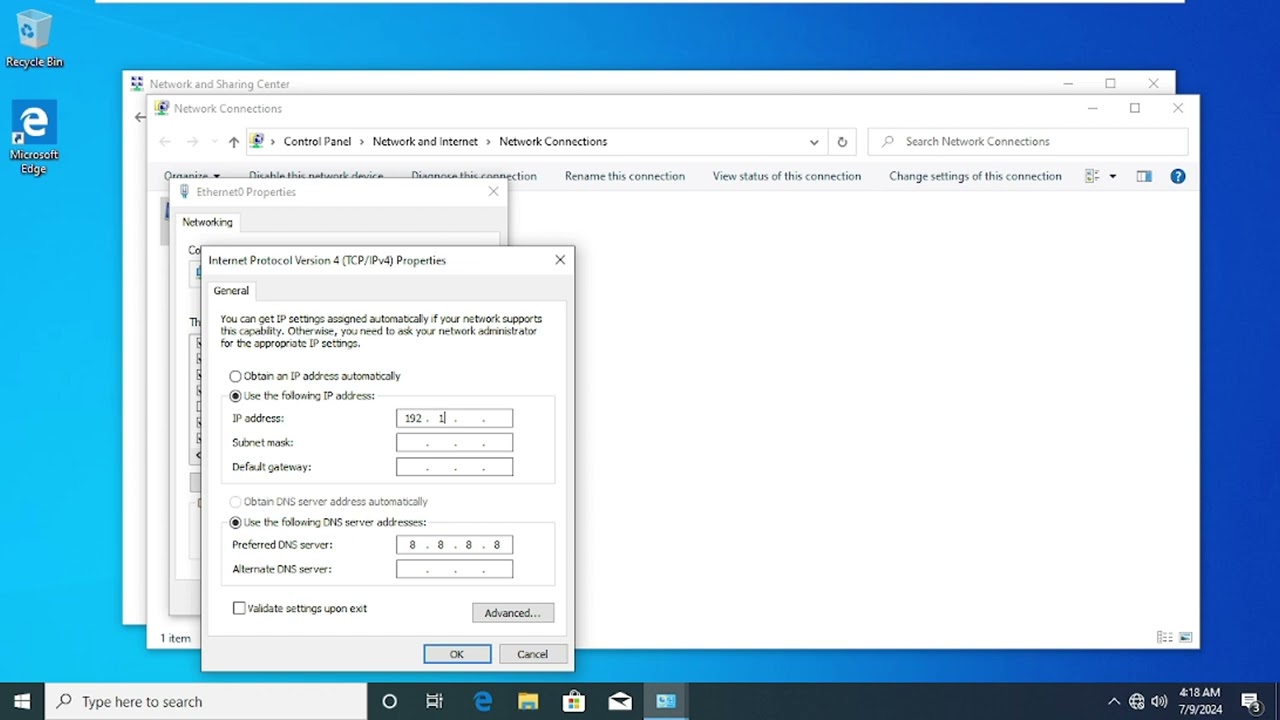The height and width of the screenshot is (720, 1280).
Task: Open the volume tray icon
Action: pyautogui.click(x=1159, y=701)
